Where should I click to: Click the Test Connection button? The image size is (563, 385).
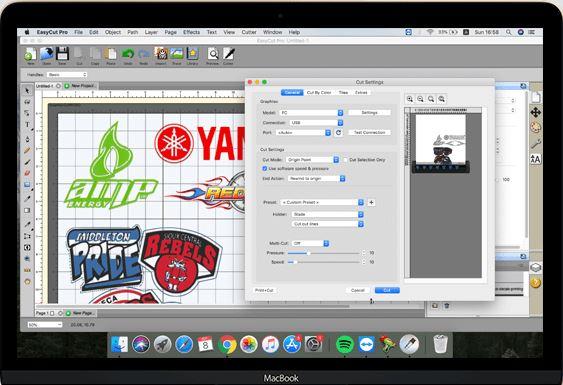369,133
